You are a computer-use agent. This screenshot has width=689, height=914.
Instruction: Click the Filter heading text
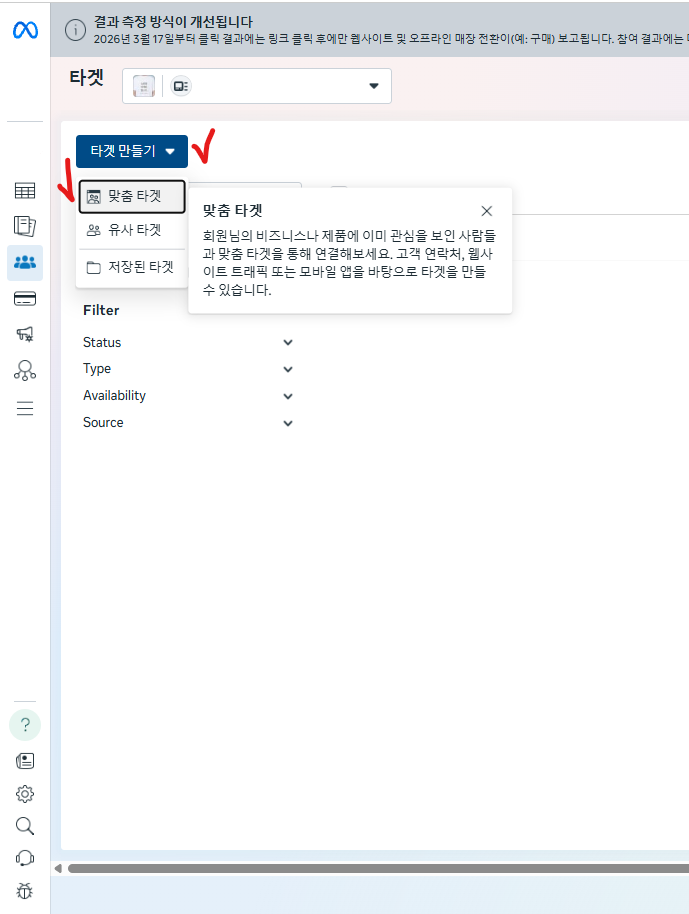pos(101,310)
